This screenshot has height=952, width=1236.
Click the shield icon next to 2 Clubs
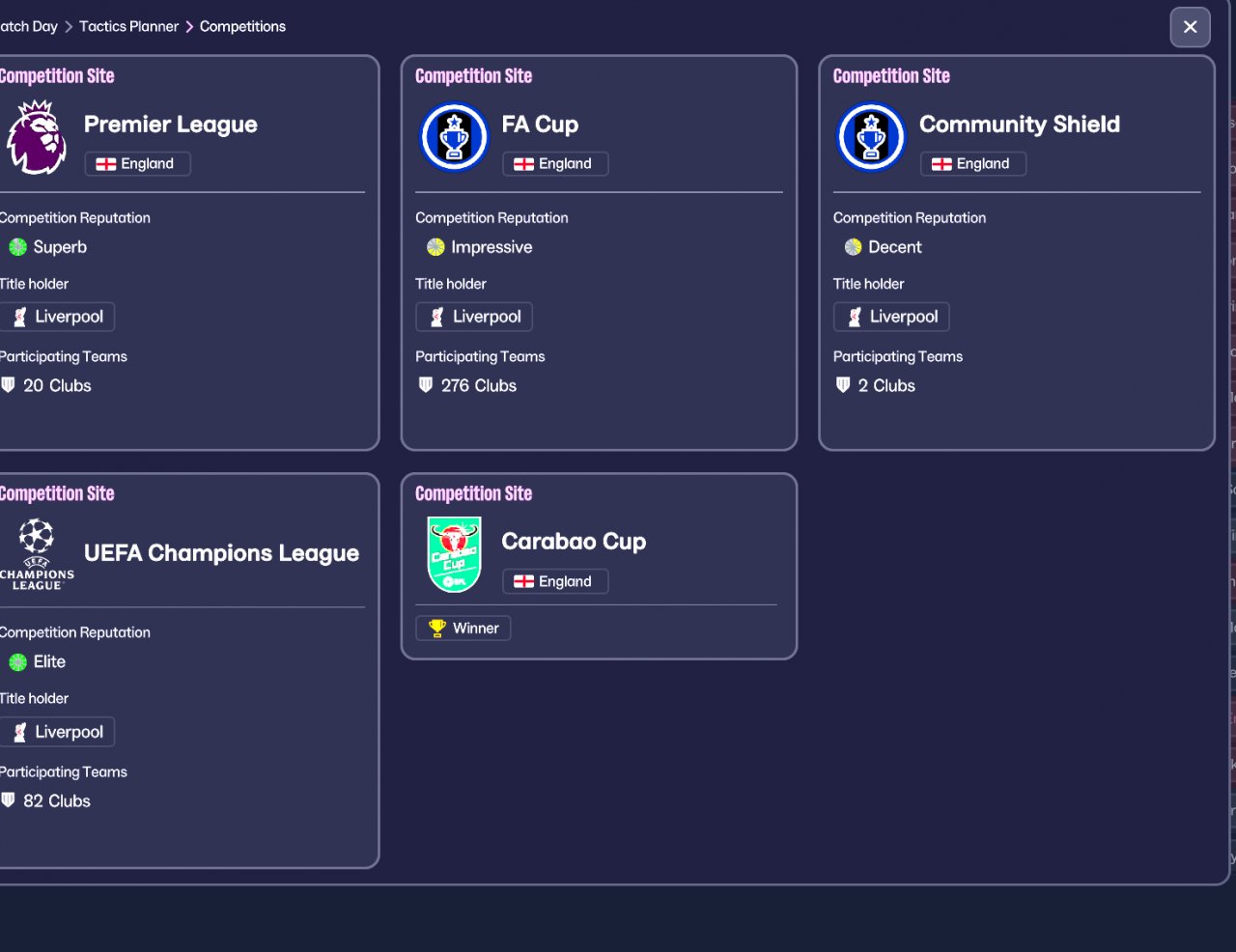843,385
